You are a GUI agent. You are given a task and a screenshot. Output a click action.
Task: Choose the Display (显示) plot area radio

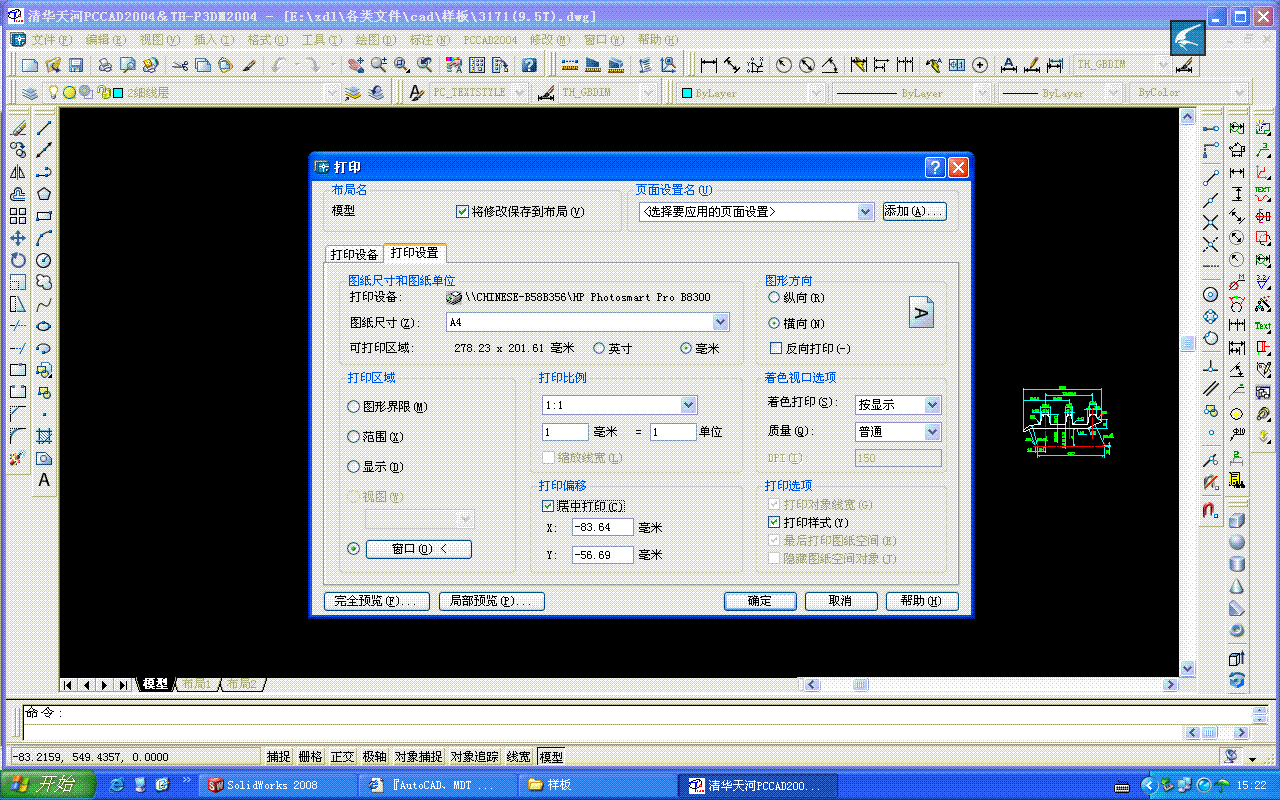[x=353, y=467]
